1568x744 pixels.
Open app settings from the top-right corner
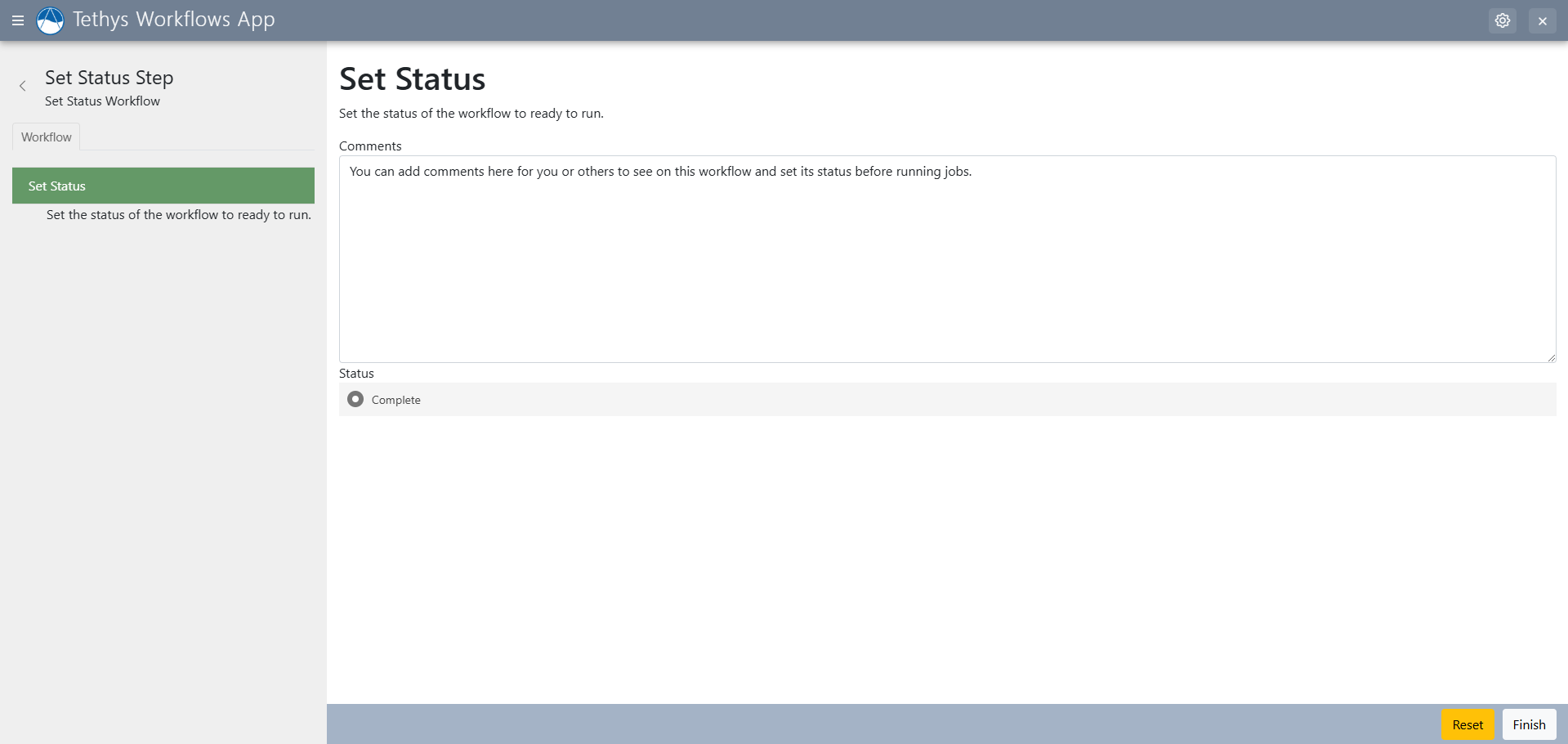click(1503, 20)
